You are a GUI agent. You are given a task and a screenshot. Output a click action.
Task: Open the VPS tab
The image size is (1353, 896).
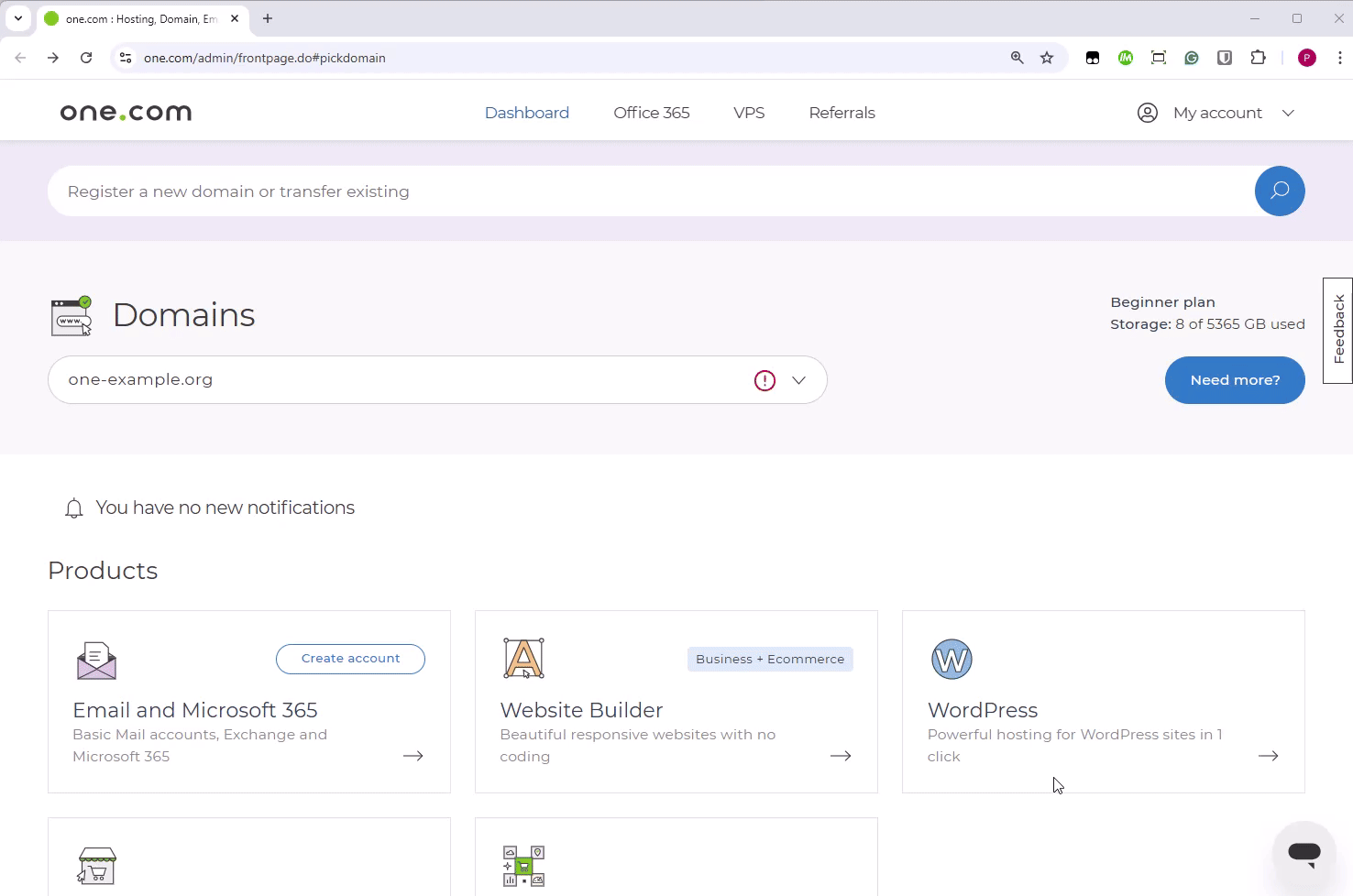[x=749, y=113]
